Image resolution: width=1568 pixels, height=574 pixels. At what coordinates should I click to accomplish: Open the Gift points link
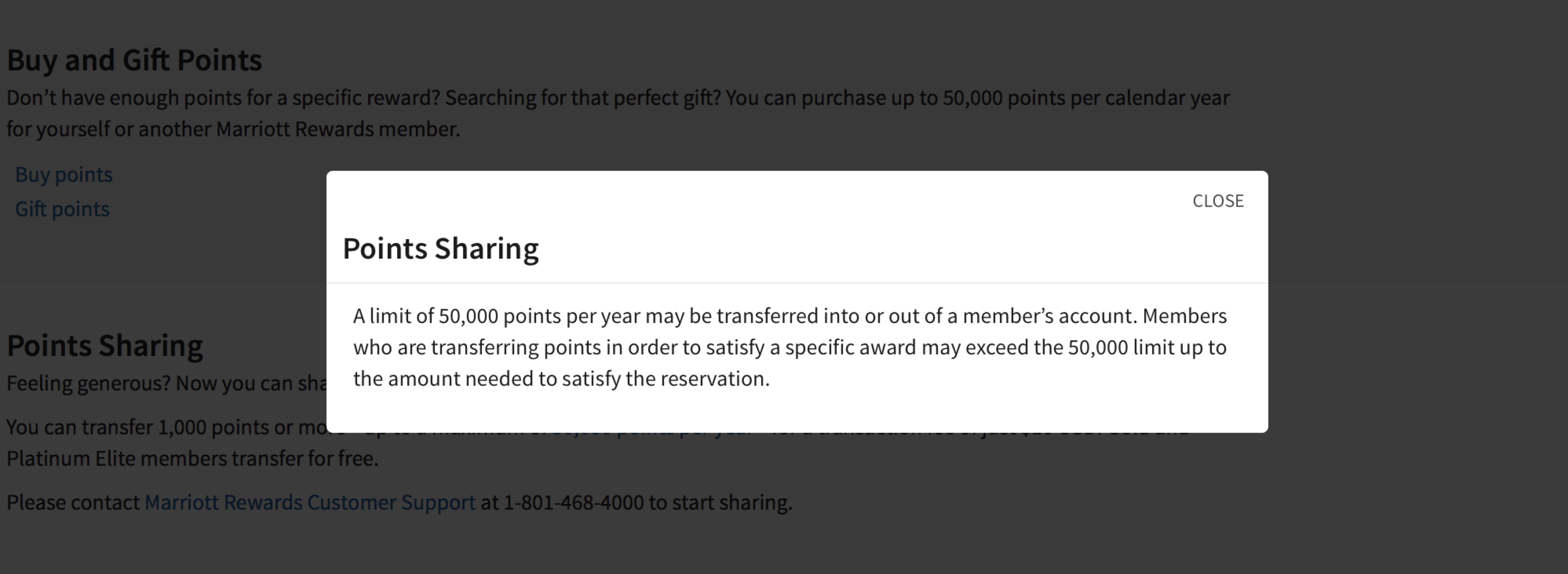click(62, 209)
